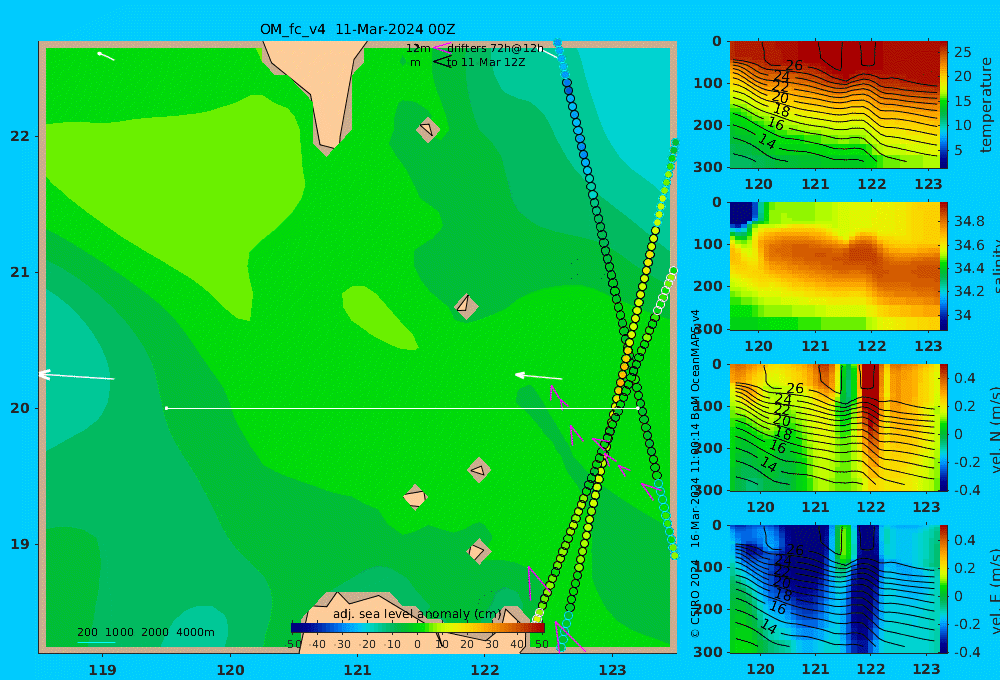Image resolution: width=1000 pixels, height=680 pixels.
Task: Click the 300 depth label in salinity panel
Action: (x=707, y=329)
